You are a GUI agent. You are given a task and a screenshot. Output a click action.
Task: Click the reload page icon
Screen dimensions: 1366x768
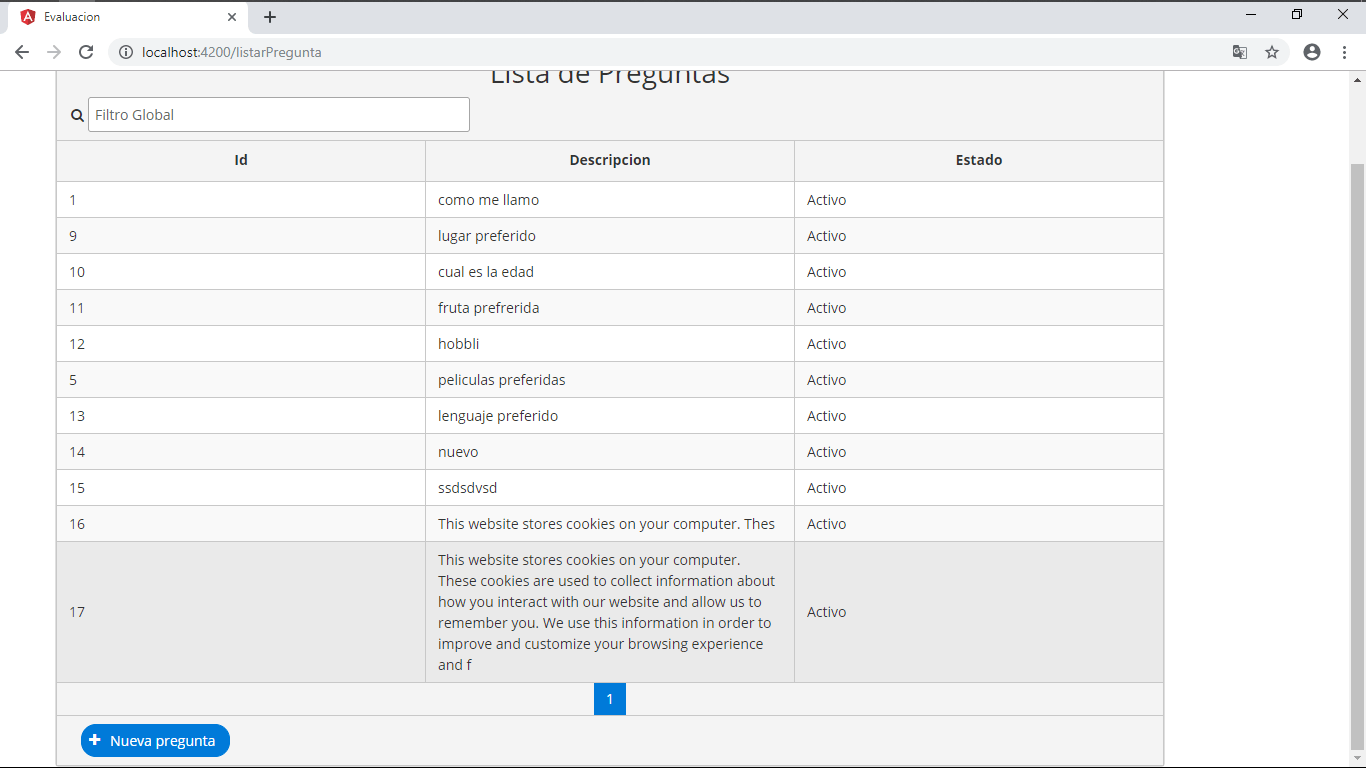(86, 51)
